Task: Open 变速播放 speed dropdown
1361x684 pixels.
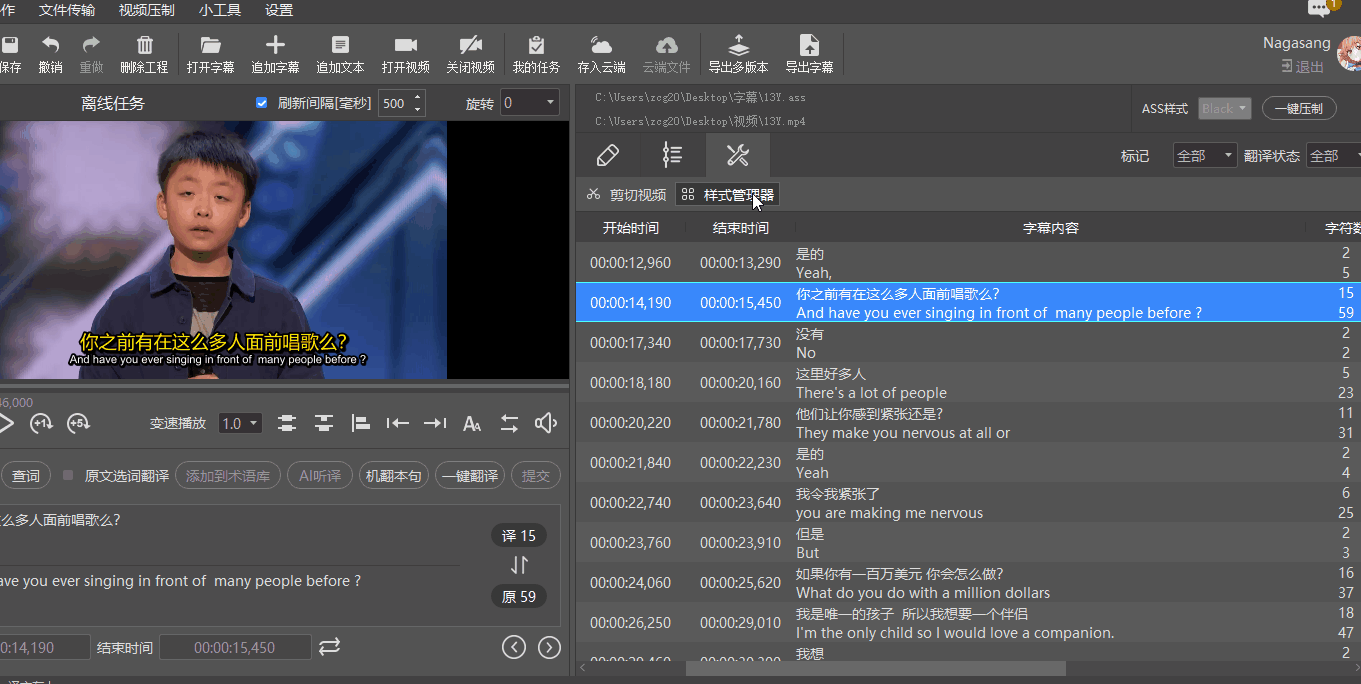Action: click(240, 423)
